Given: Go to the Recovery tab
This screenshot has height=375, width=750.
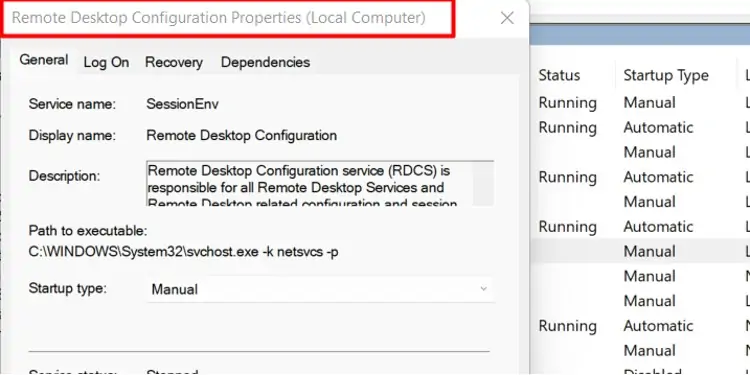Looking at the screenshot, I should 174,62.
